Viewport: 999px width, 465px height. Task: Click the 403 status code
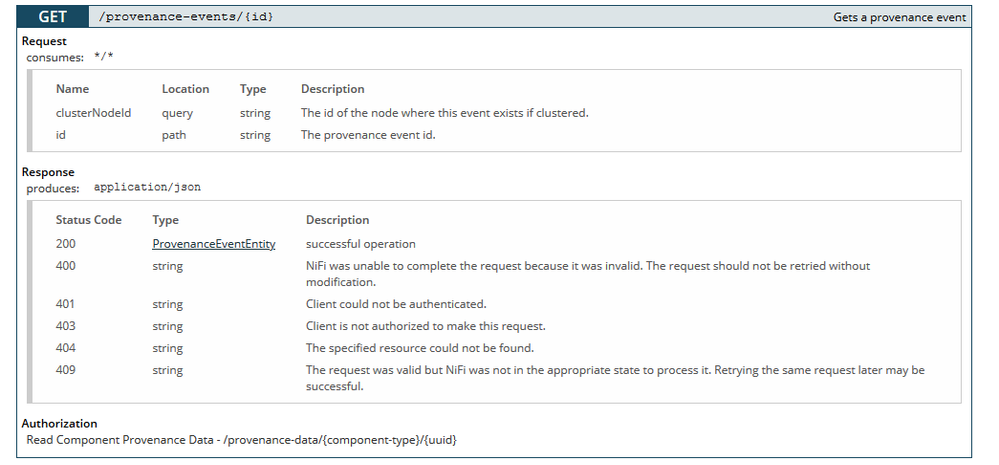(x=66, y=326)
